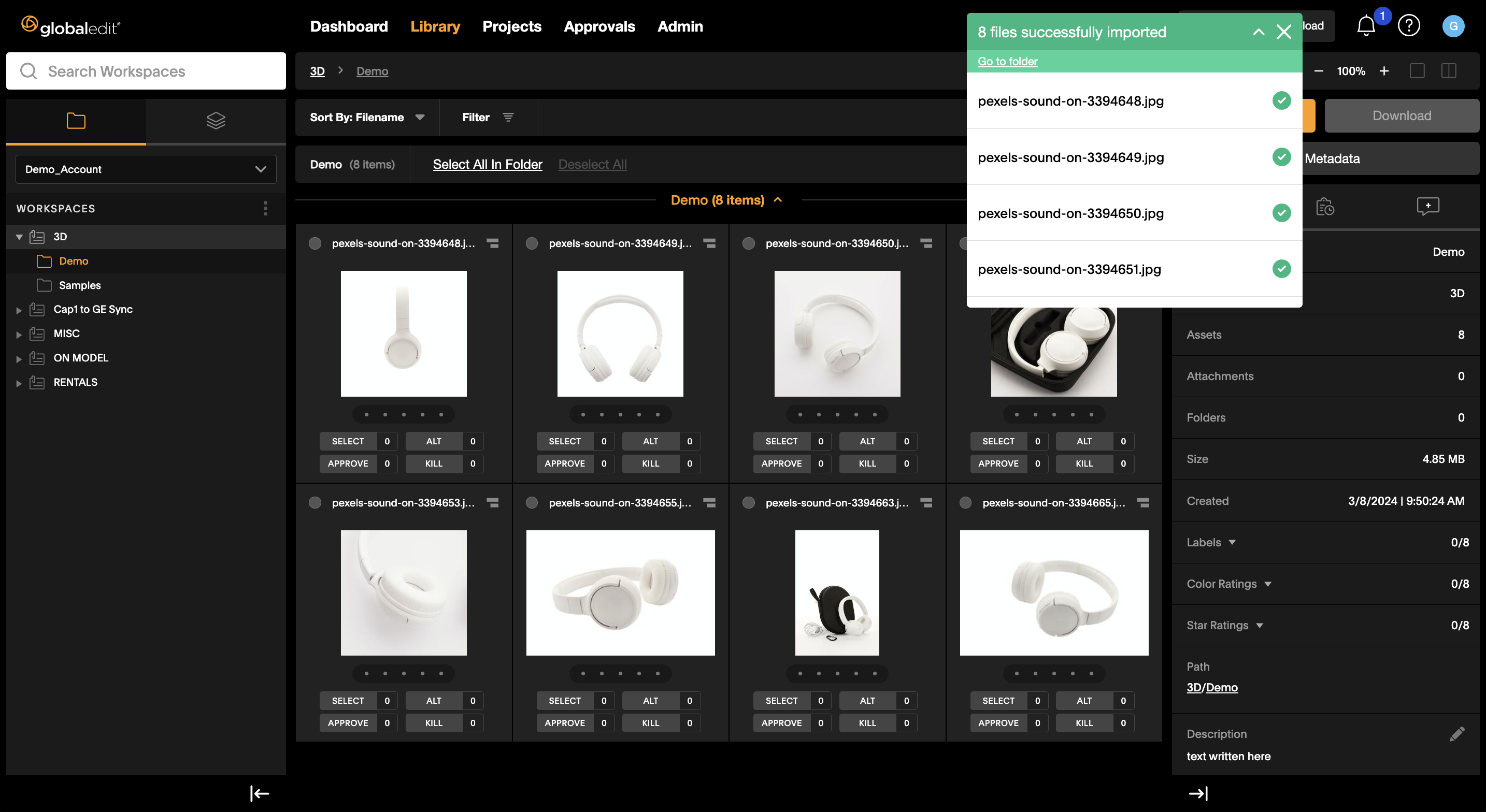
Task: Open thumbnail of pexels-sound-on-3394663
Action: [x=837, y=593]
